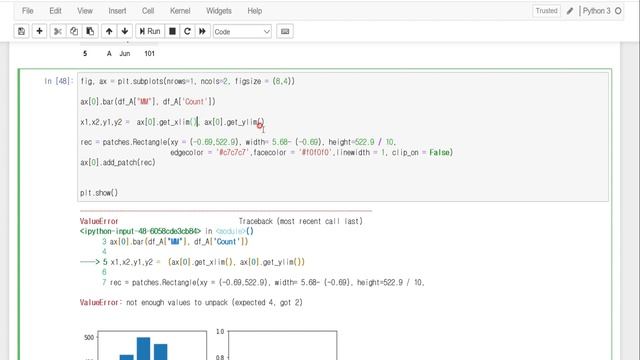This screenshot has height=360, width=640.
Task: Click the table cell value 101
Action: (x=149, y=53)
